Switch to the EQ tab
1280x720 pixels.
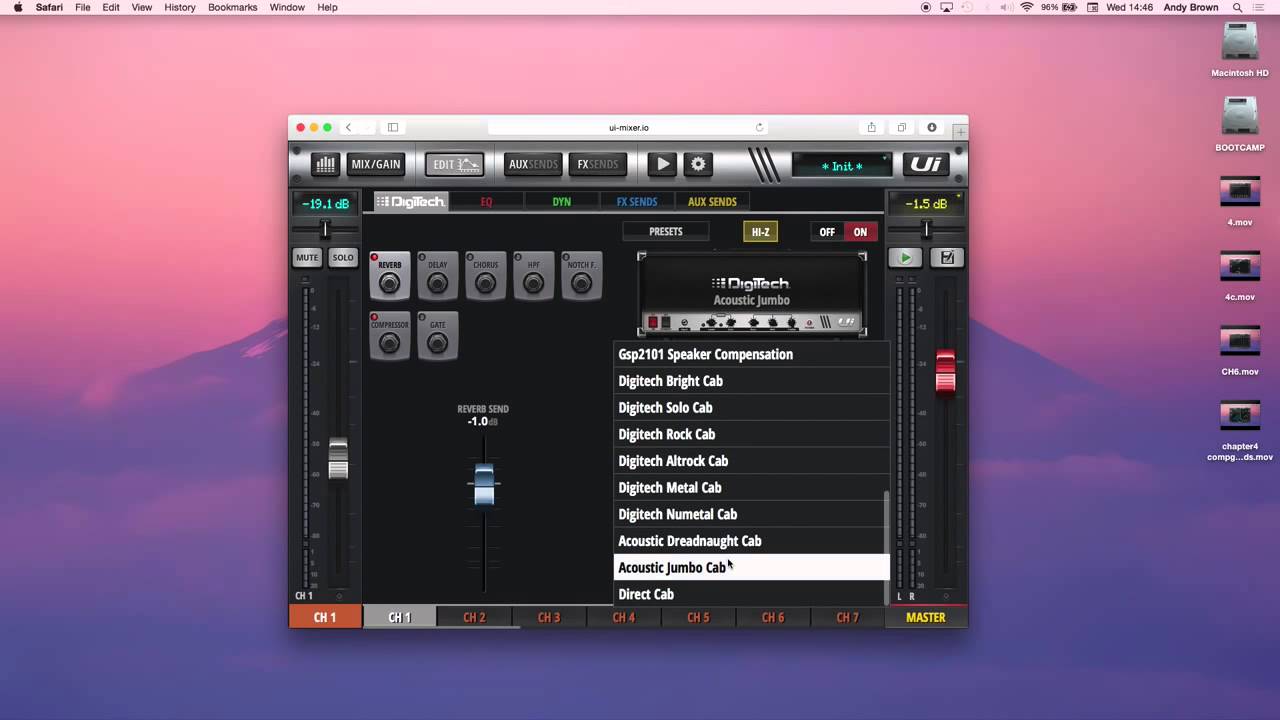pyautogui.click(x=486, y=201)
